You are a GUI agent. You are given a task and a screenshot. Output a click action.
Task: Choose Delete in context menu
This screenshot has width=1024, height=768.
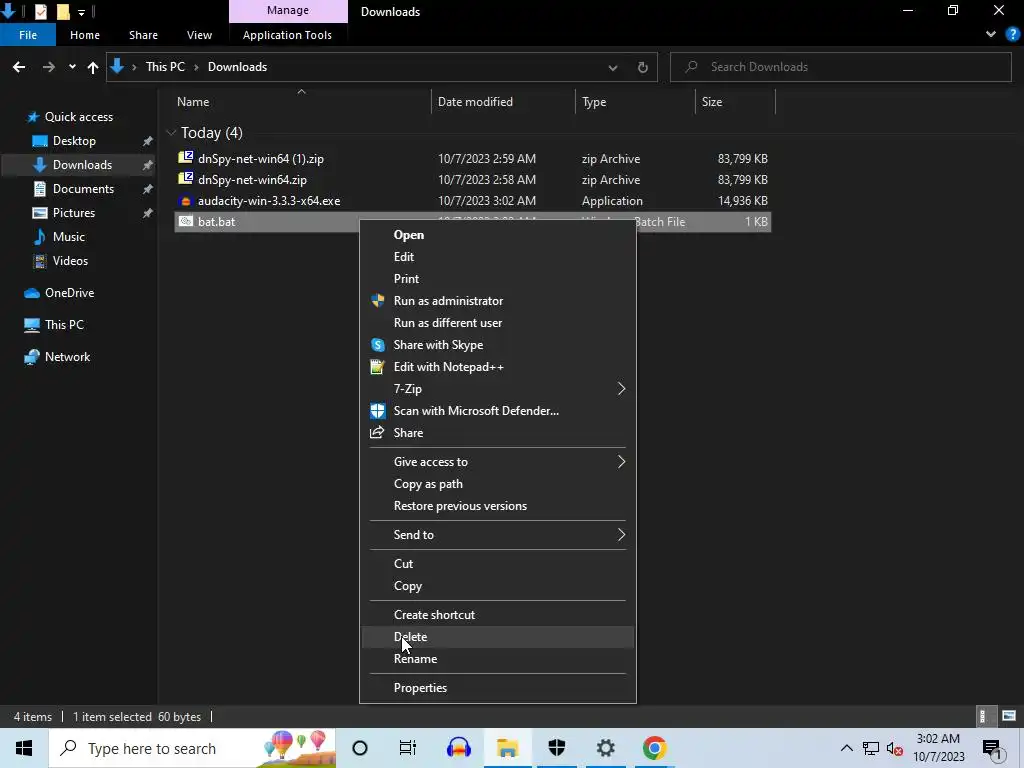(498, 637)
